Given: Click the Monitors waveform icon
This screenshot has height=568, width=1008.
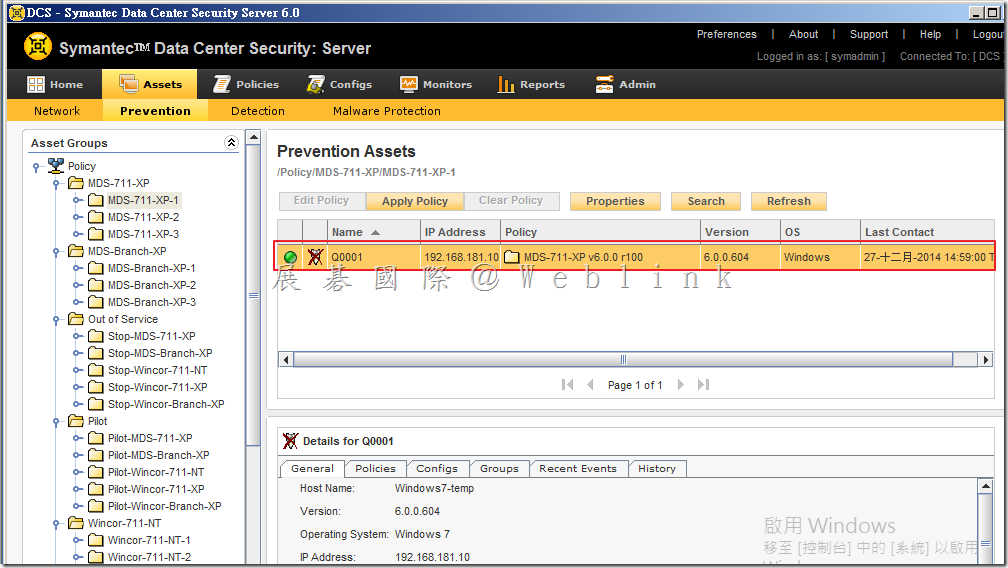Looking at the screenshot, I should point(408,84).
